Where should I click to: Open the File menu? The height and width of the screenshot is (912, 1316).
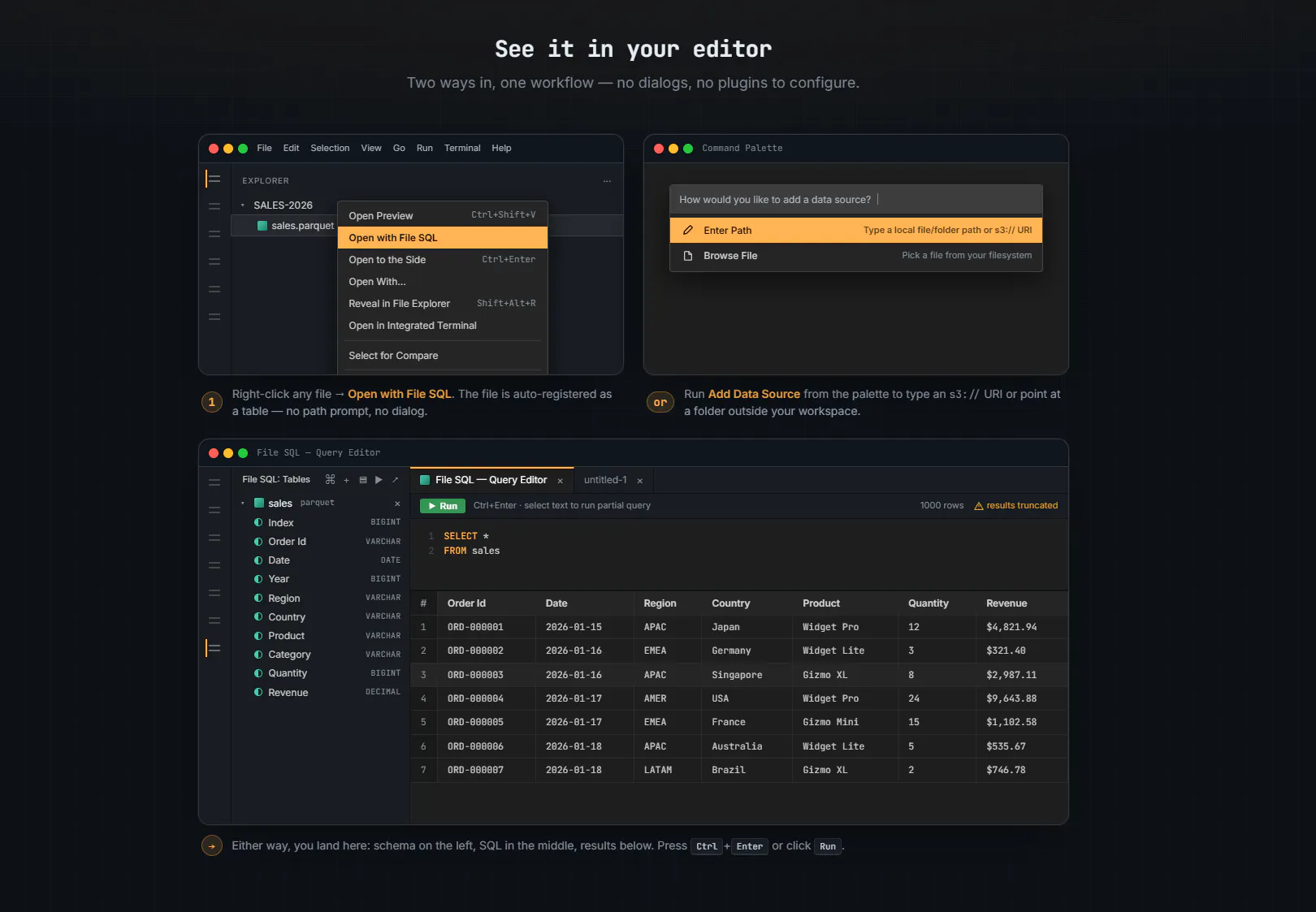[264, 149]
